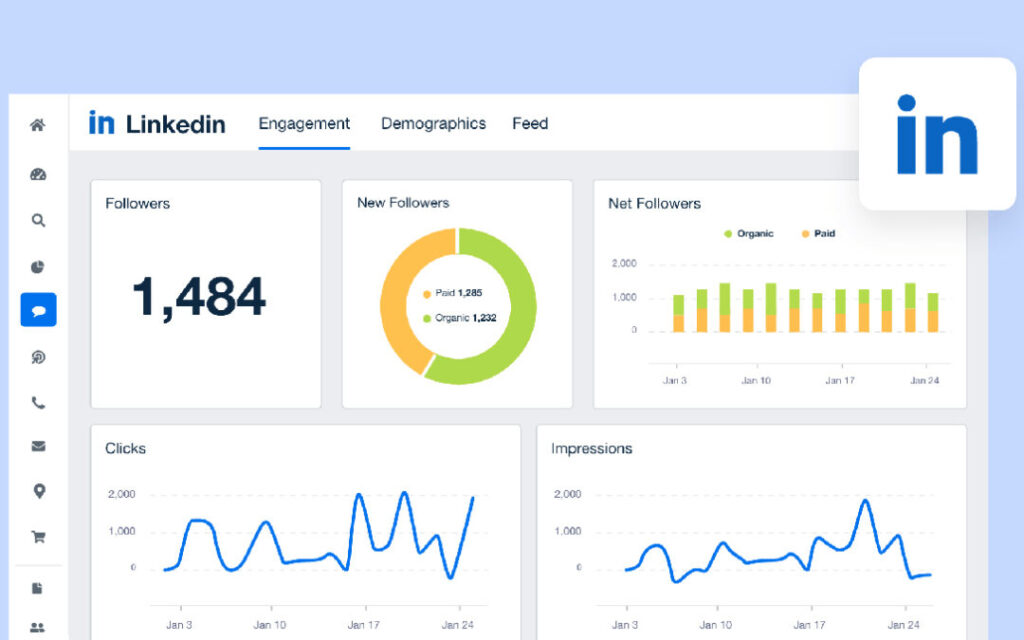Switch to the Demographics tab
1024x640 pixels.
[433, 124]
